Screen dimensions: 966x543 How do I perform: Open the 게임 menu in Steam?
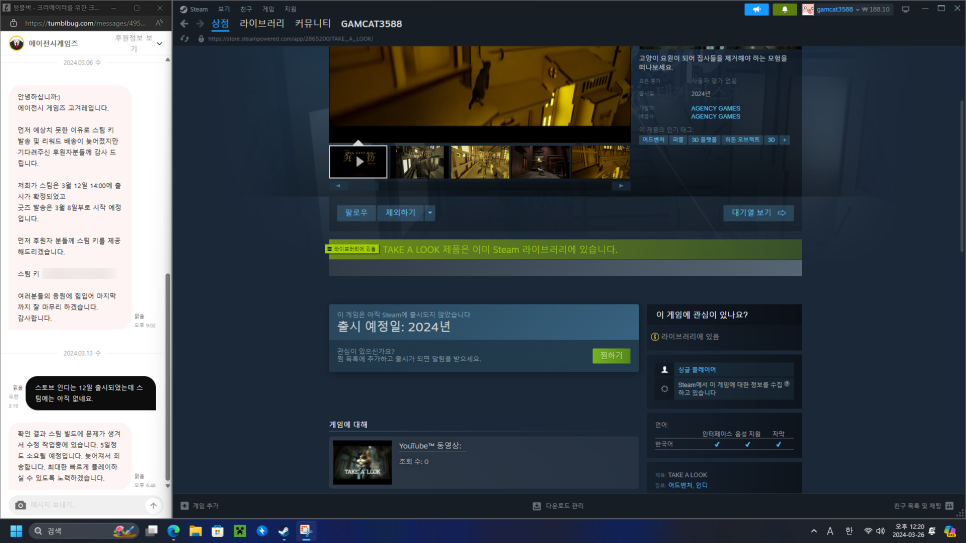tap(268, 9)
